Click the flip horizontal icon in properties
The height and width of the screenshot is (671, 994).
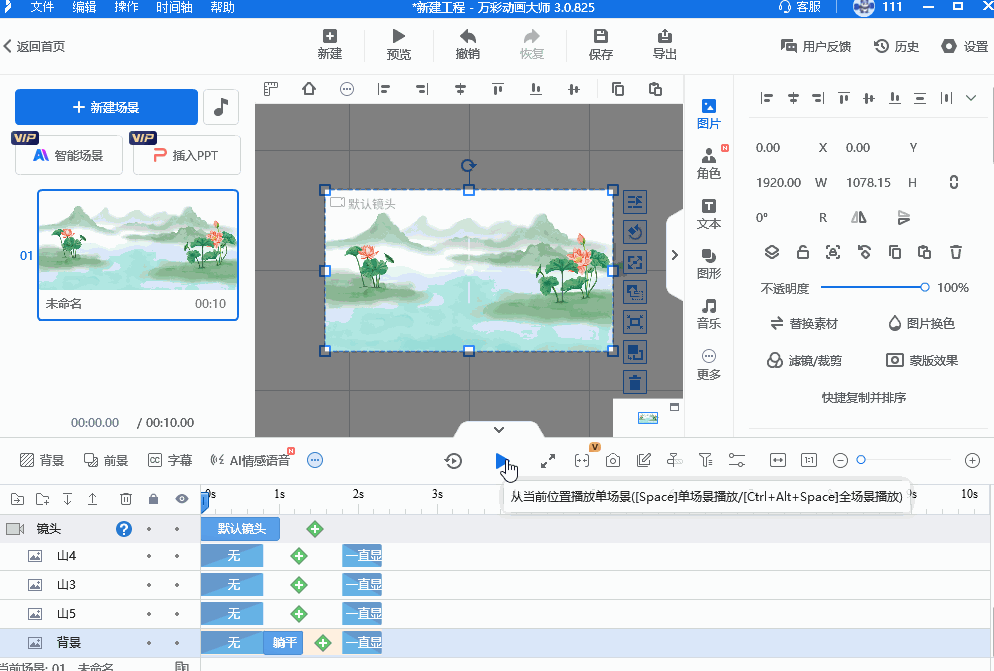click(x=858, y=217)
